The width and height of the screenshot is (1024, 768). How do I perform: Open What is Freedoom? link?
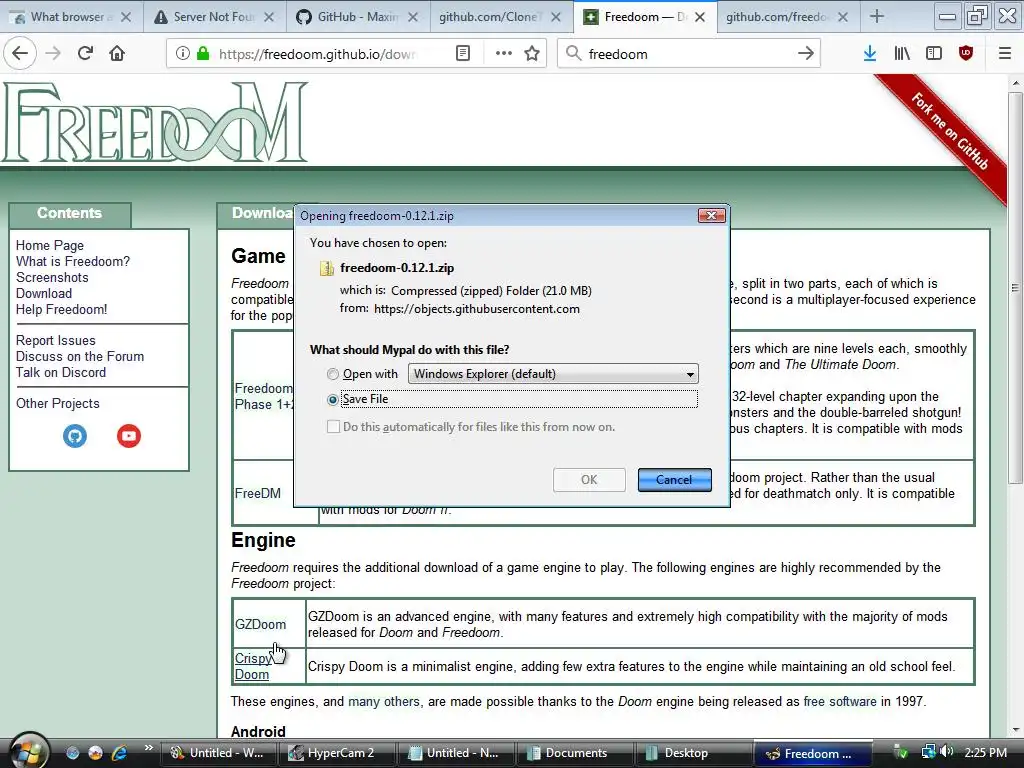[x=72, y=261]
